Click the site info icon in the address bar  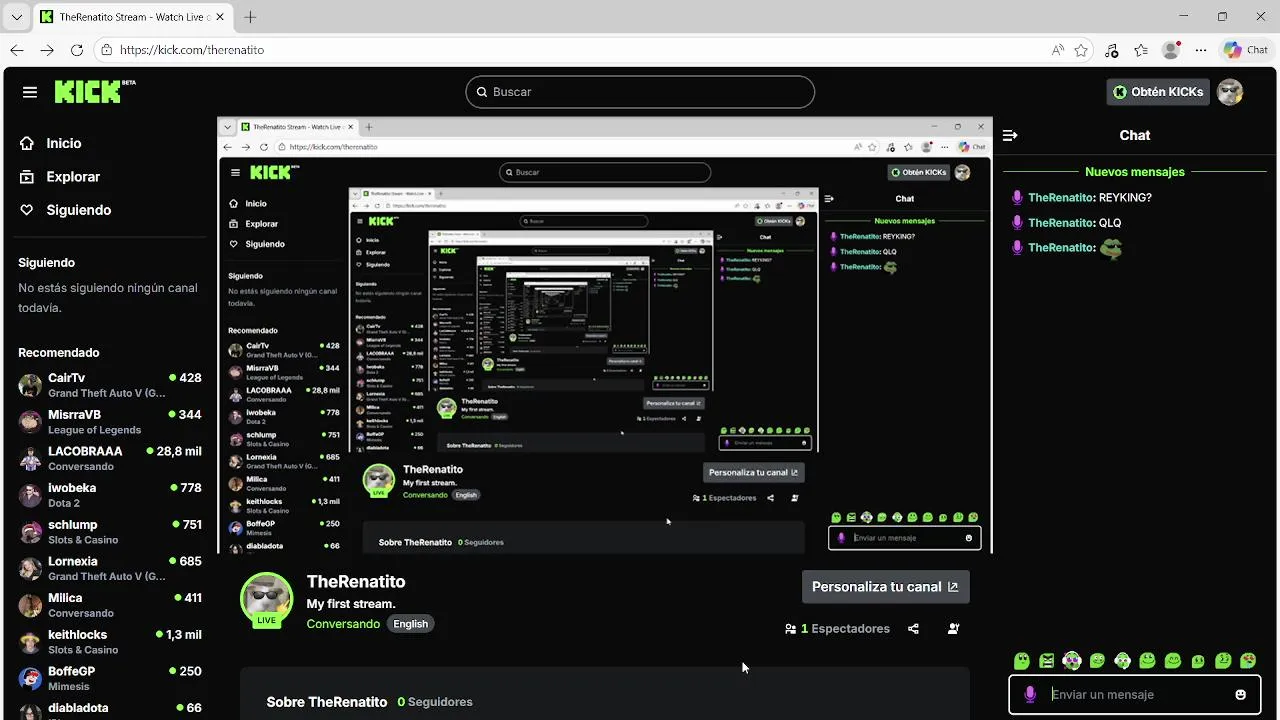pos(106,50)
